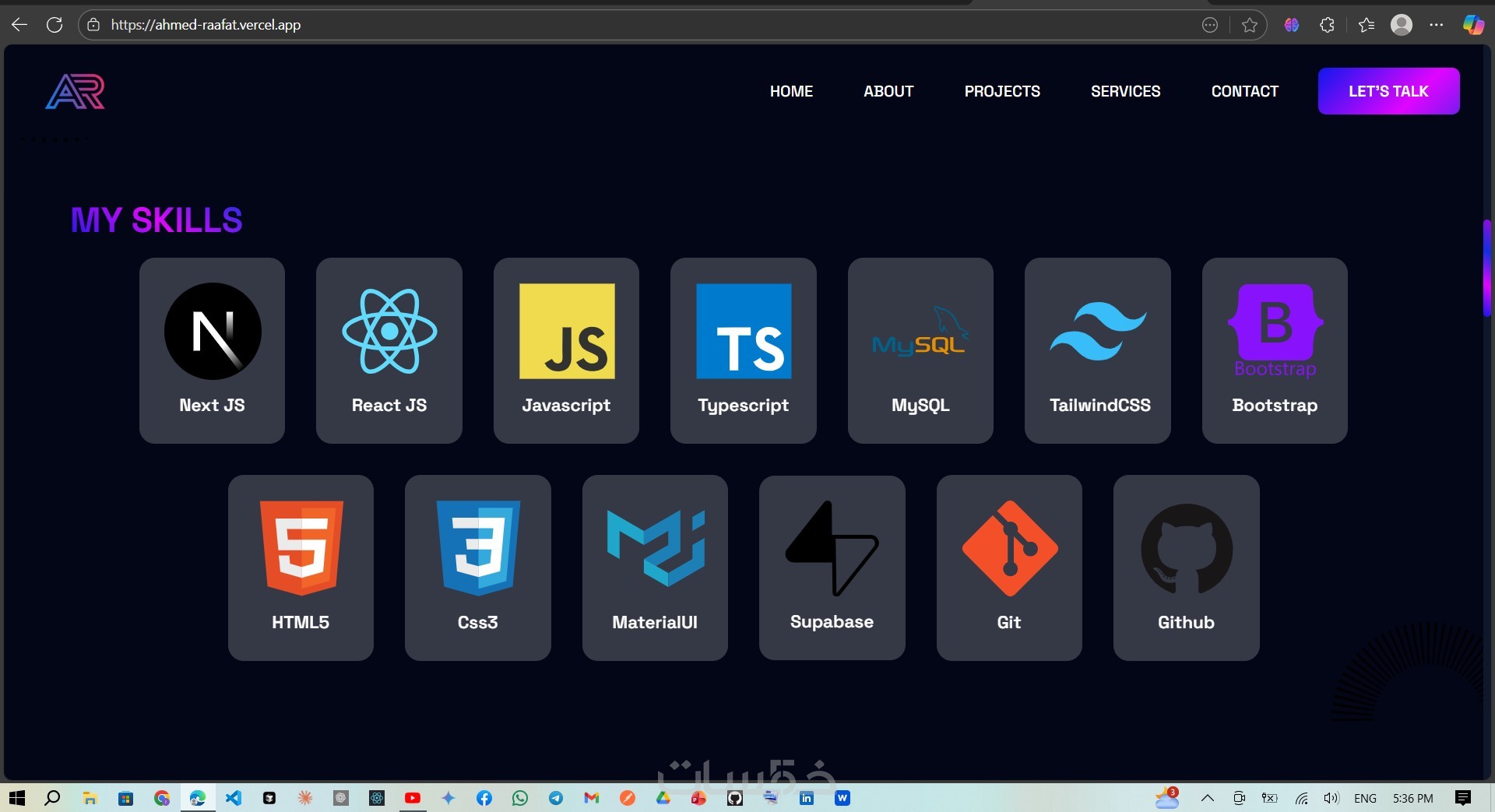Open WhatsApp from the taskbar
This screenshot has height=812, width=1495.
click(520, 798)
